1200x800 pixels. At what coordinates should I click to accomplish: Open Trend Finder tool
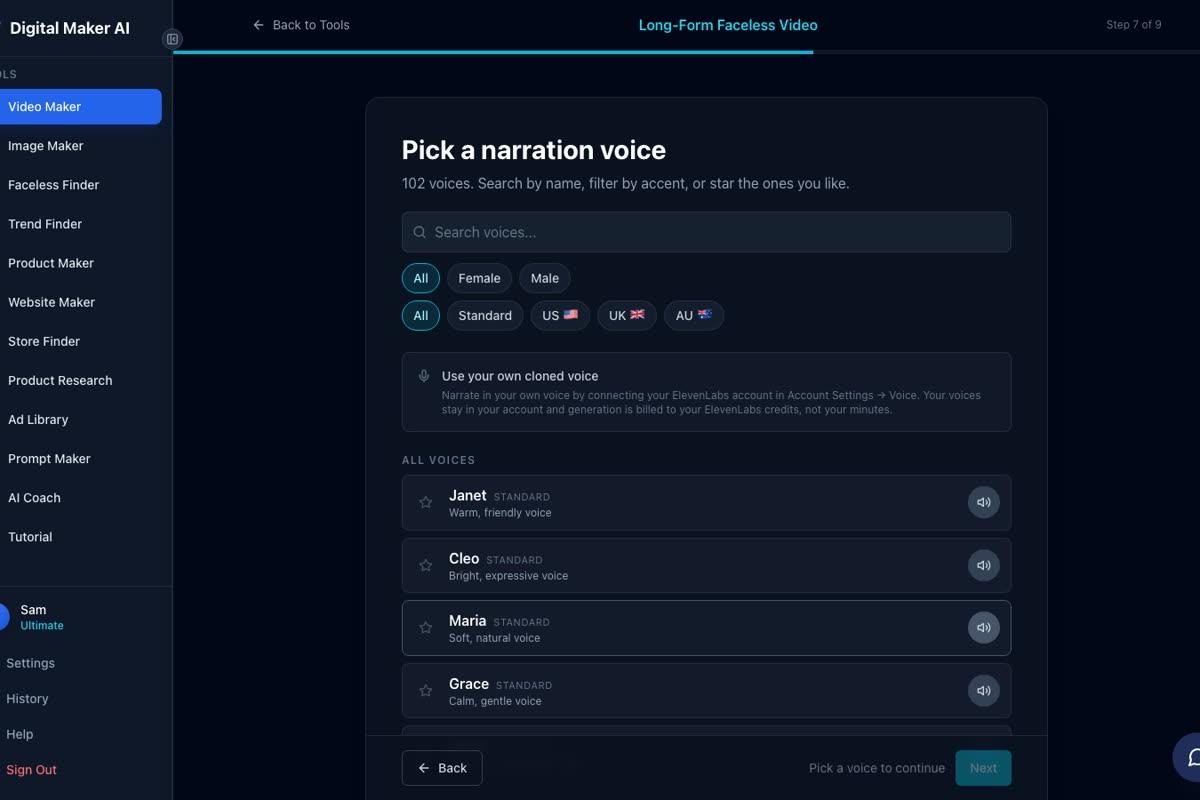click(80, 224)
